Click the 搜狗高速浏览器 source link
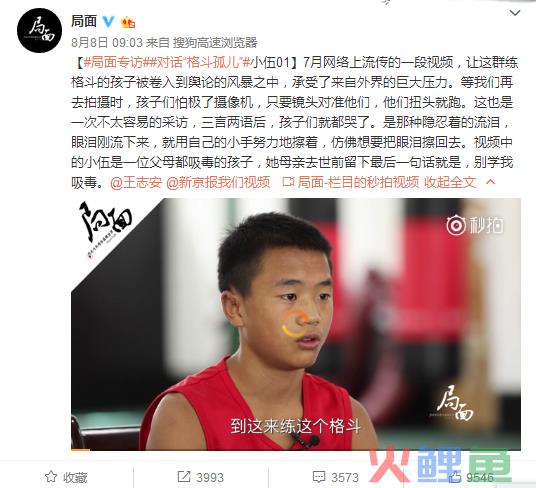The height and width of the screenshot is (488, 536). pos(215,43)
